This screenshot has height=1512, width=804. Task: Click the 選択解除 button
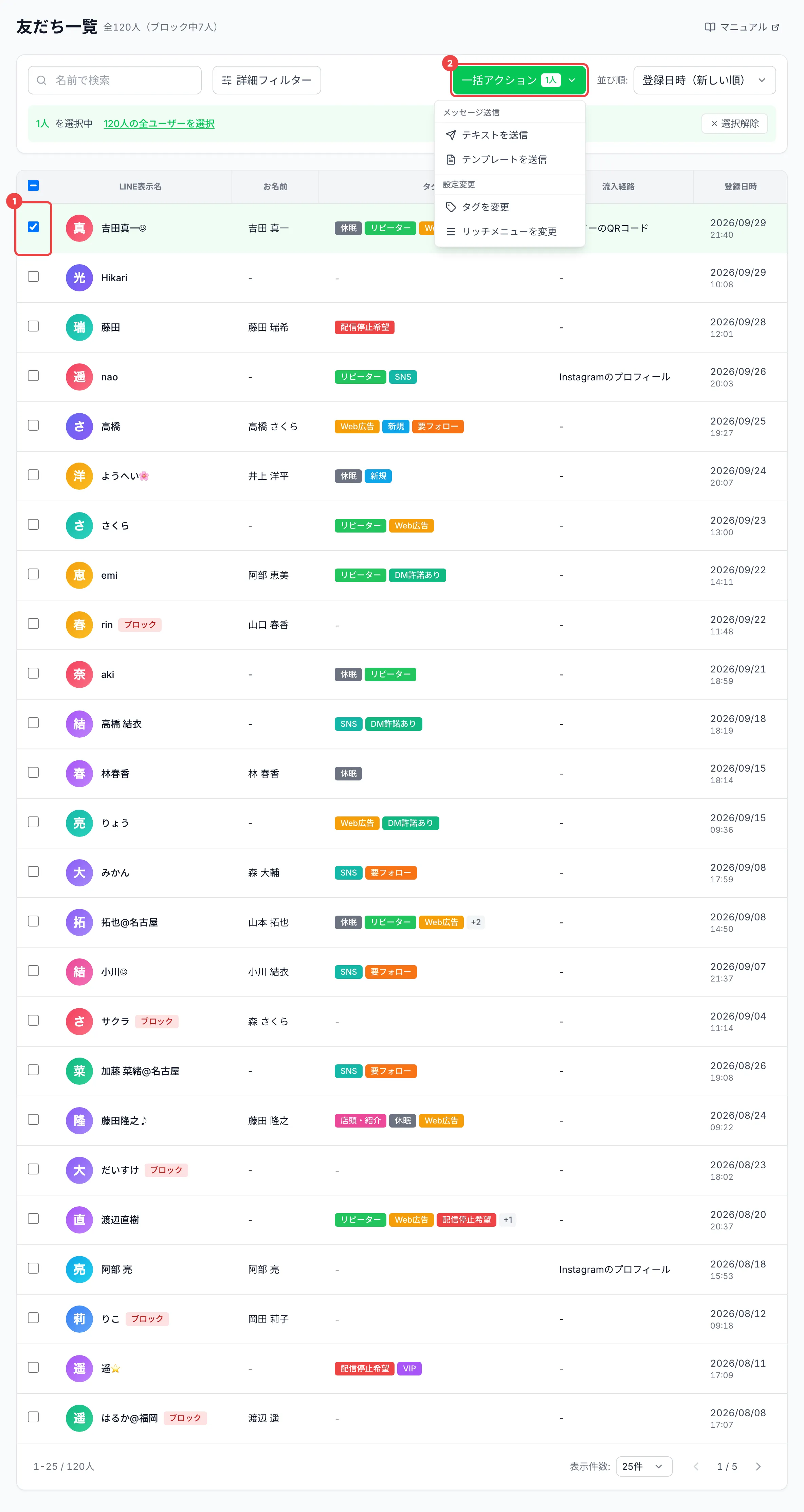point(735,123)
